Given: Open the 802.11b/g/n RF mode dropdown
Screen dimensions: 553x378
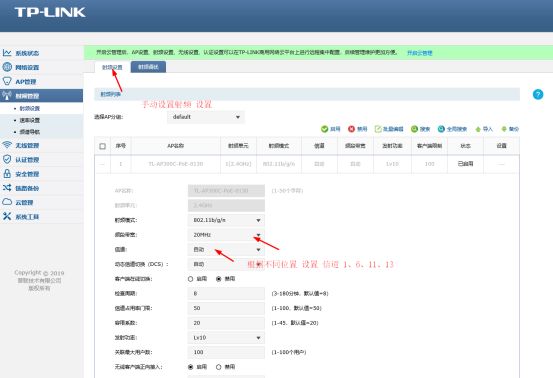Looking at the screenshot, I should click(226, 220).
